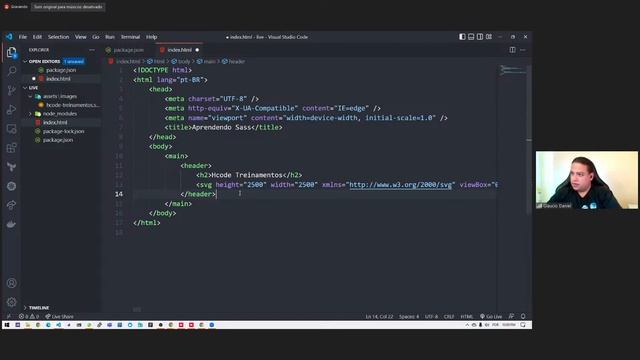Click the HTML language mode status item
This screenshot has width=640, height=360.
(467, 316)
